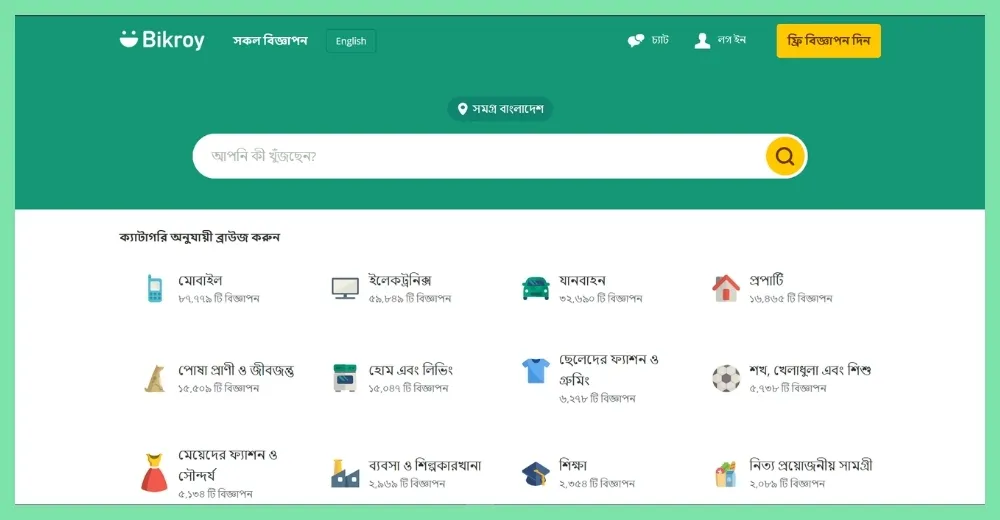This screenshot has height=520, width=1000.
Task: Click the cat pets category icon
Action: click(x=154, y=378)
